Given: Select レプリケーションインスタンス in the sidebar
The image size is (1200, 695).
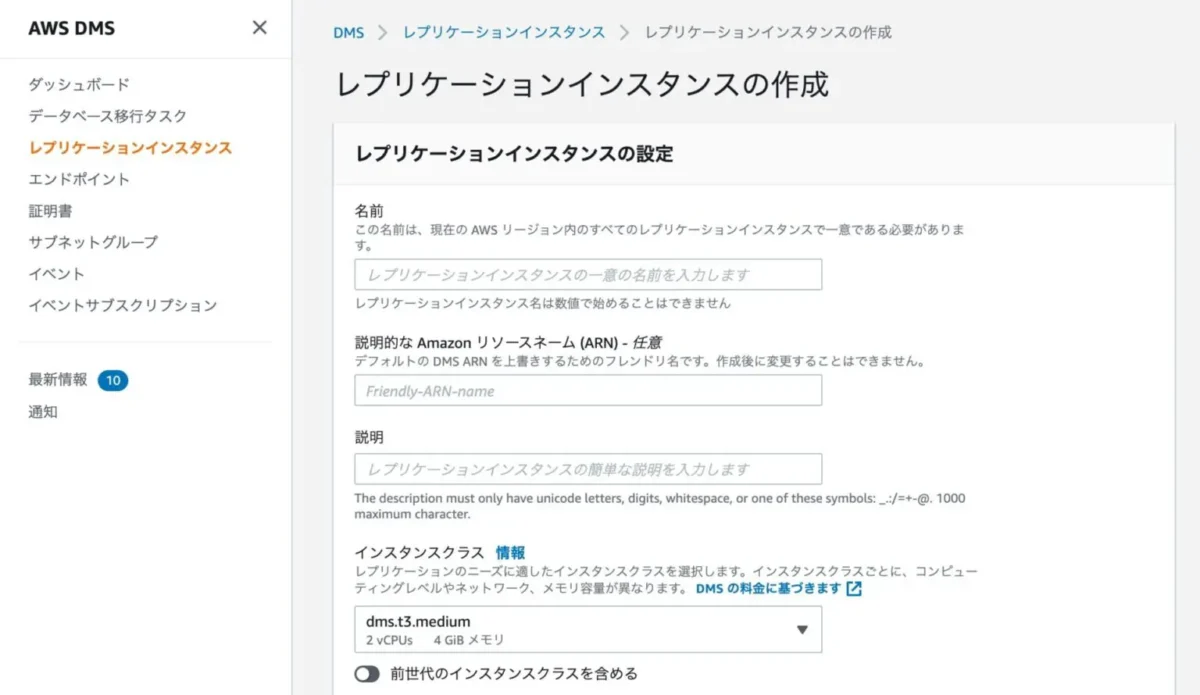Looking at the screenshot, I should pyautogui.click(x=130, y=148).
